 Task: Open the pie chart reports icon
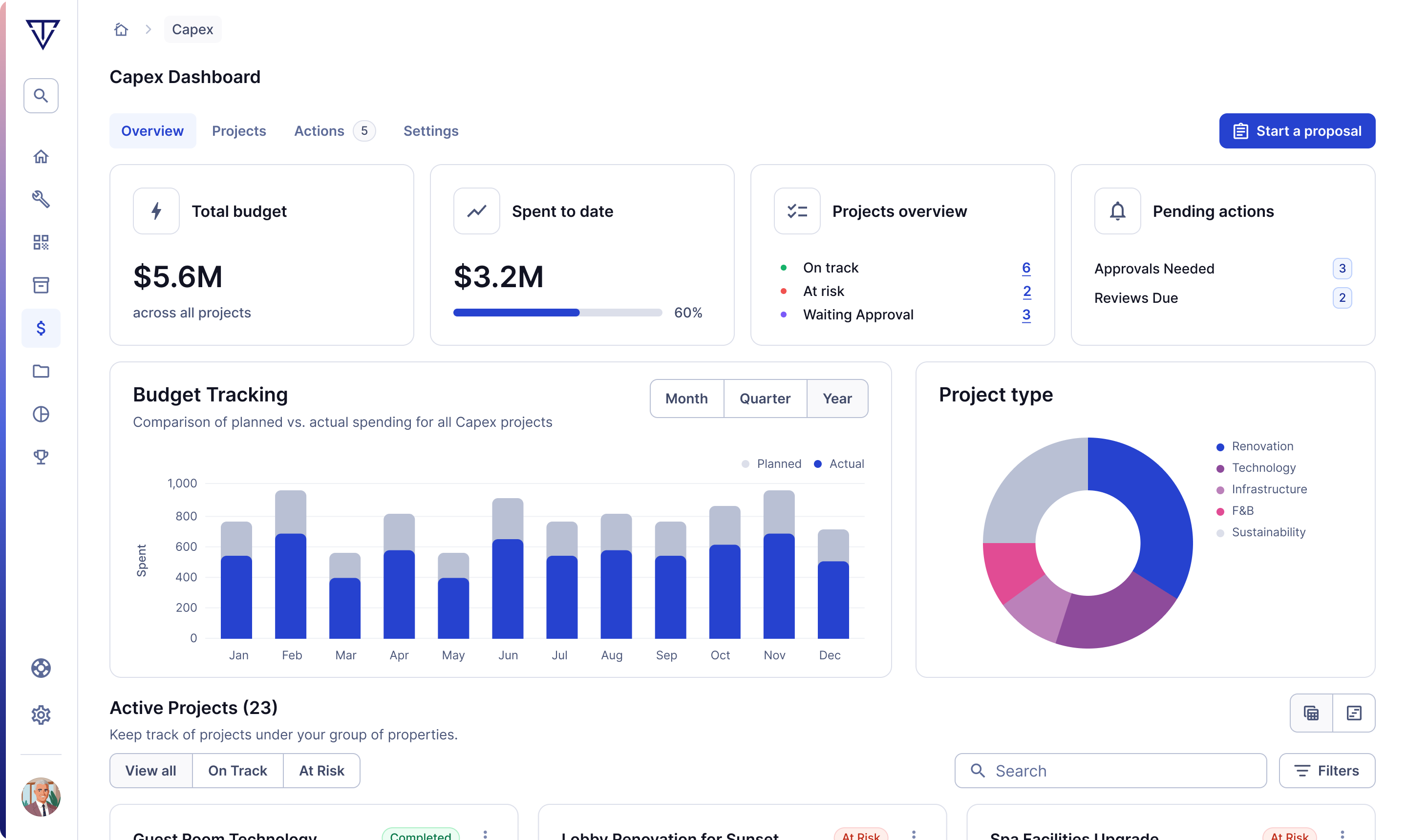pyautogui.click(x=41, y=414)
